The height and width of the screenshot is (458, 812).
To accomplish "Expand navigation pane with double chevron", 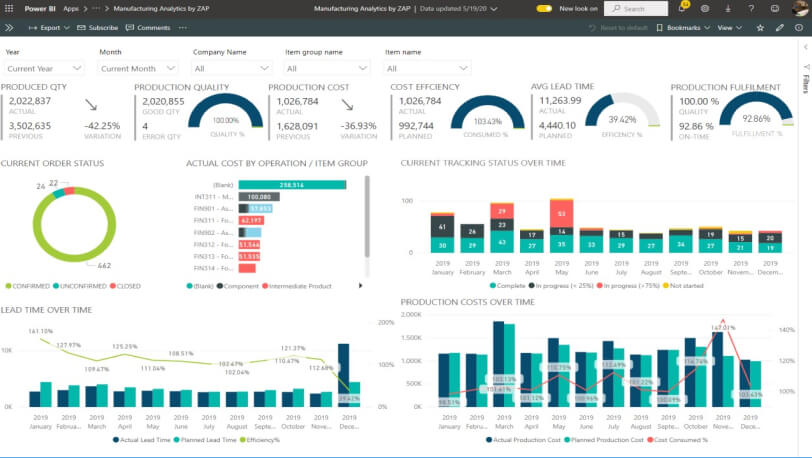I will pos(9,27).
